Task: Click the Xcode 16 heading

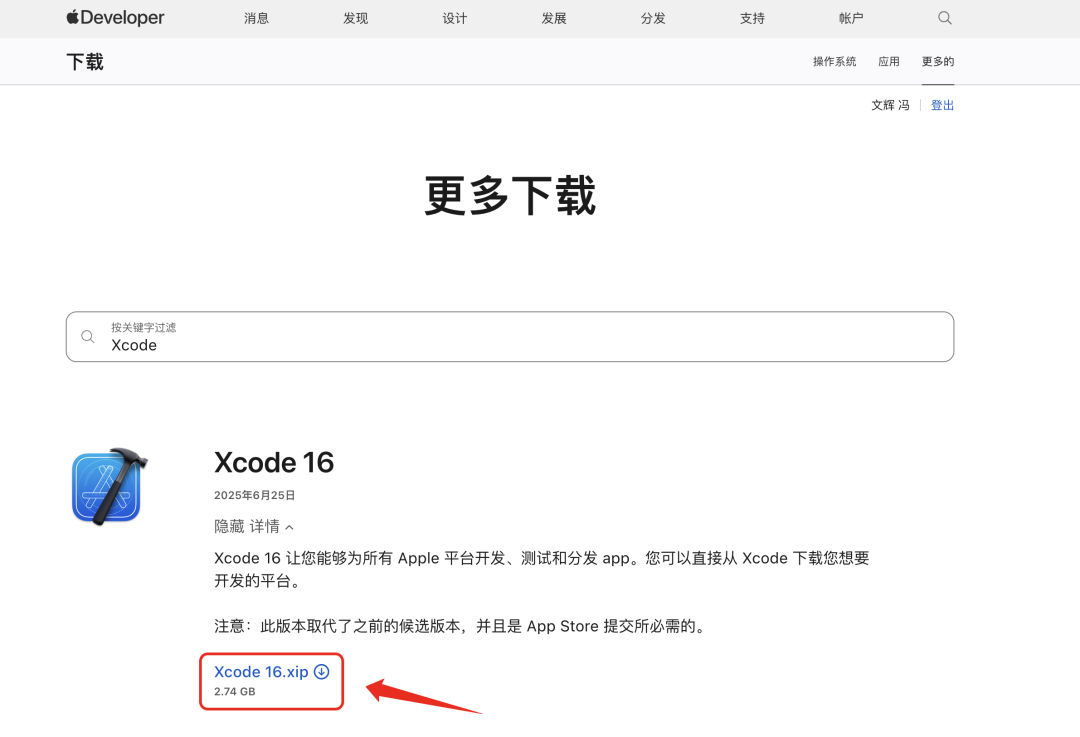Action: (274, 462)
